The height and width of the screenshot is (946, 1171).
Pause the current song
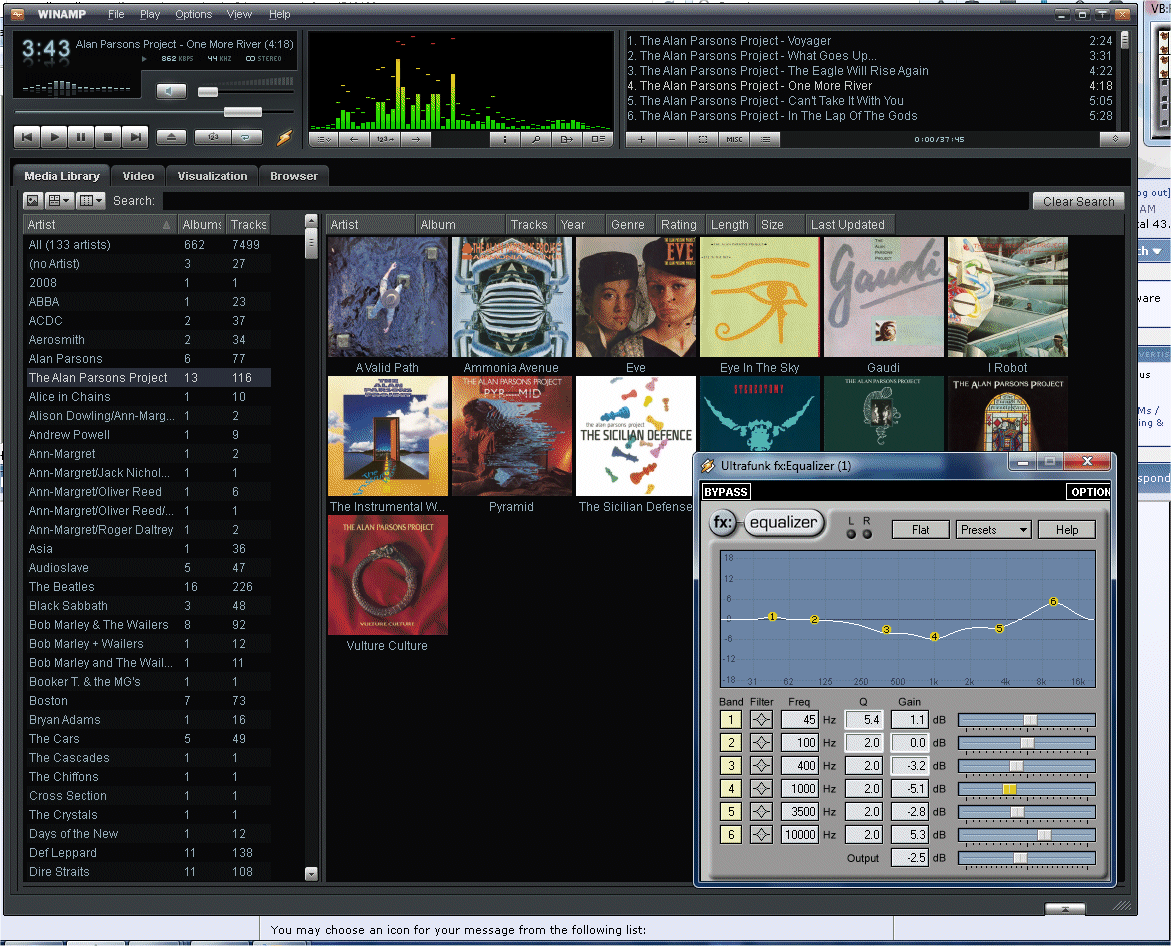(x=81, y=137)
